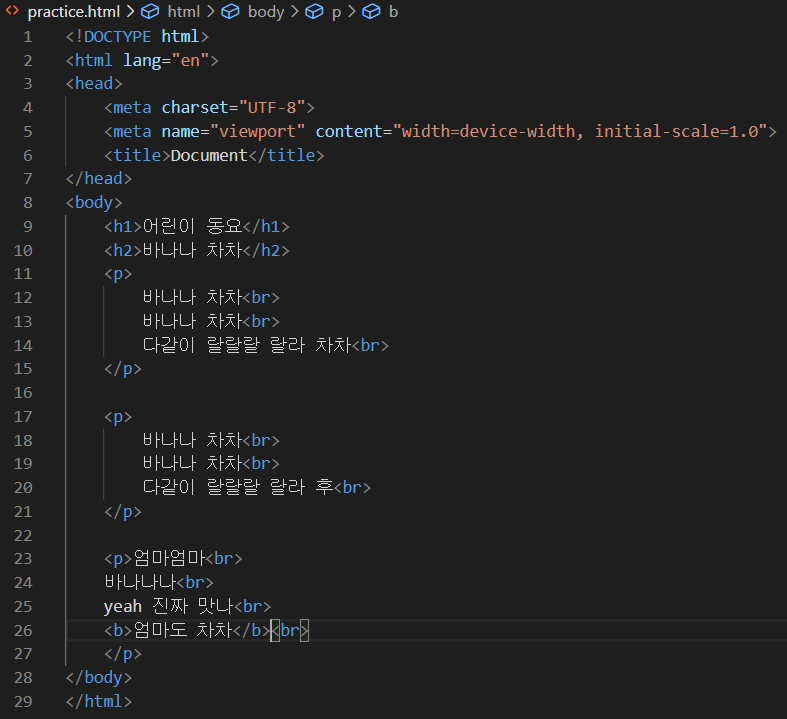Click the h2 text 바나나 차차 on line 10

click(x=193, y=250)
